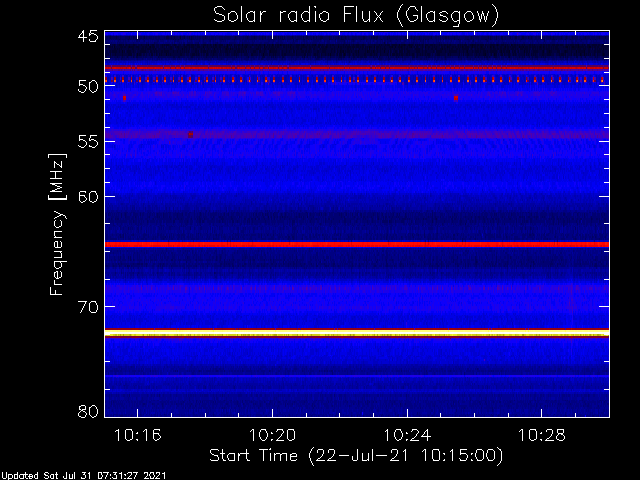Click the 10:28 time tick label
Image resolution: width=640 pixels, height=480 pixels.
pyautogui.click(x=542, y=436)
